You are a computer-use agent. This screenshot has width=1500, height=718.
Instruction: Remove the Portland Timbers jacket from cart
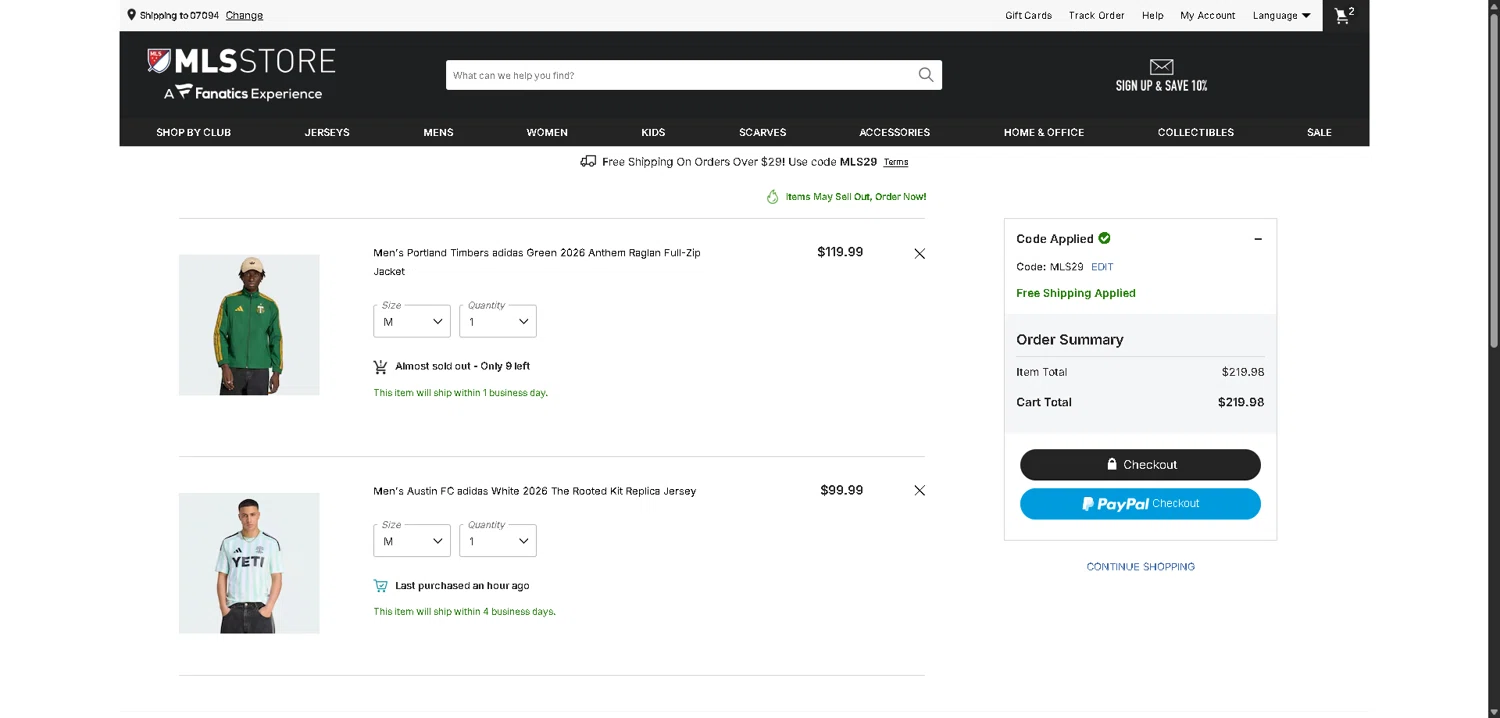(920, 254)
